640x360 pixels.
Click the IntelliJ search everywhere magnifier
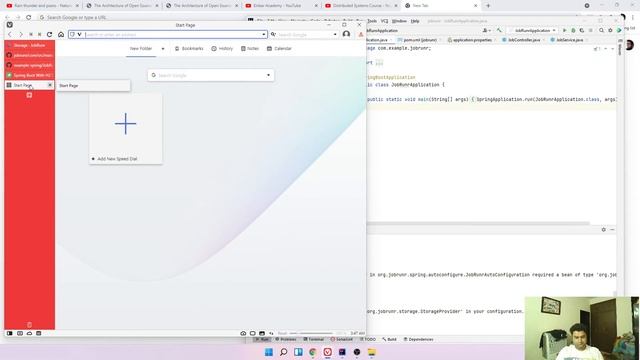coord(601,31)
